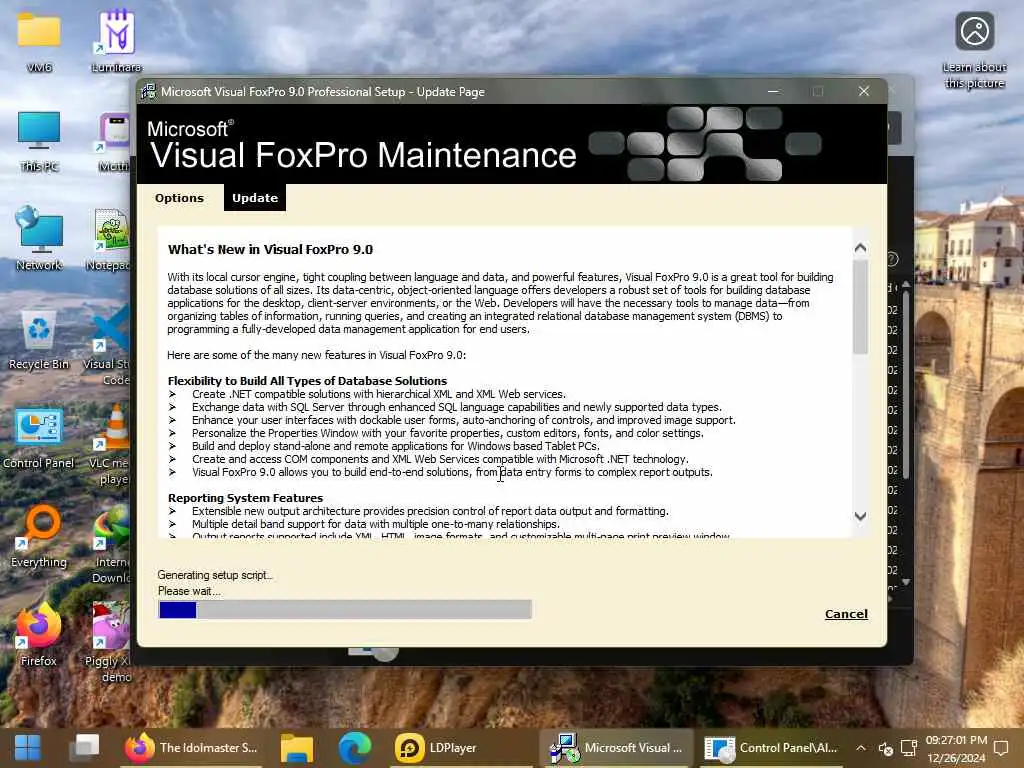
Task: Click the 'What's New in Visual FoxPro 9.0' heading
Action: tap(270, 249)
